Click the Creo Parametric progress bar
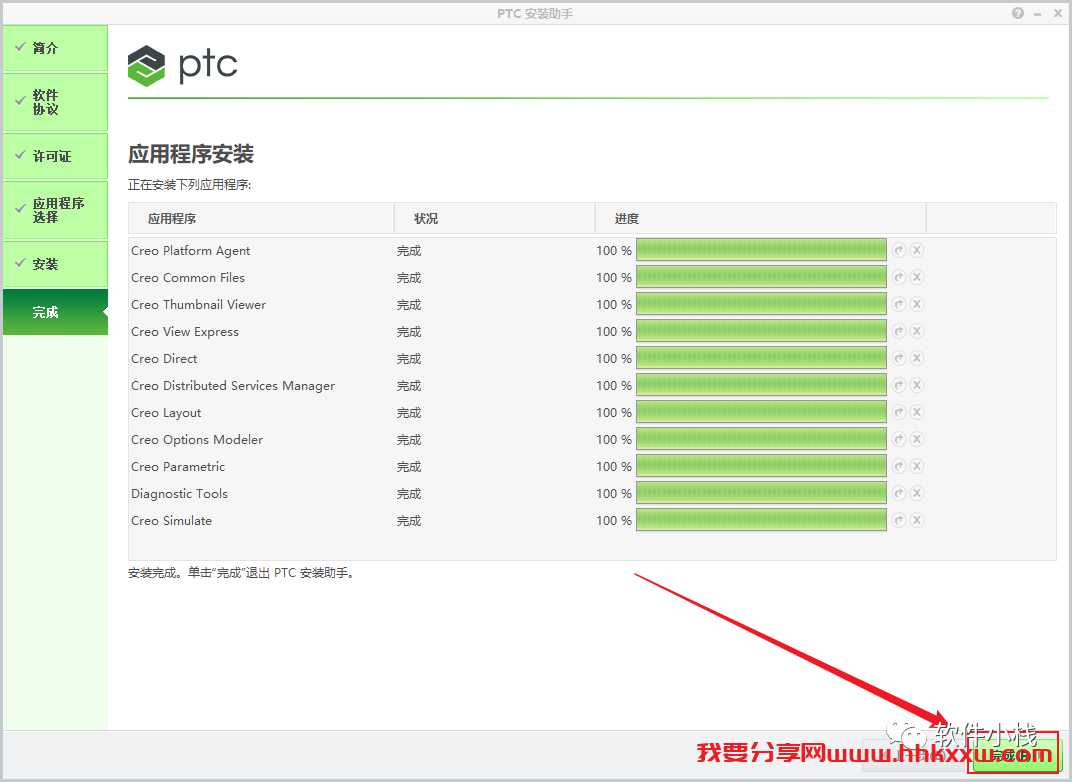 pyautogui.click(x=761, y=466)
